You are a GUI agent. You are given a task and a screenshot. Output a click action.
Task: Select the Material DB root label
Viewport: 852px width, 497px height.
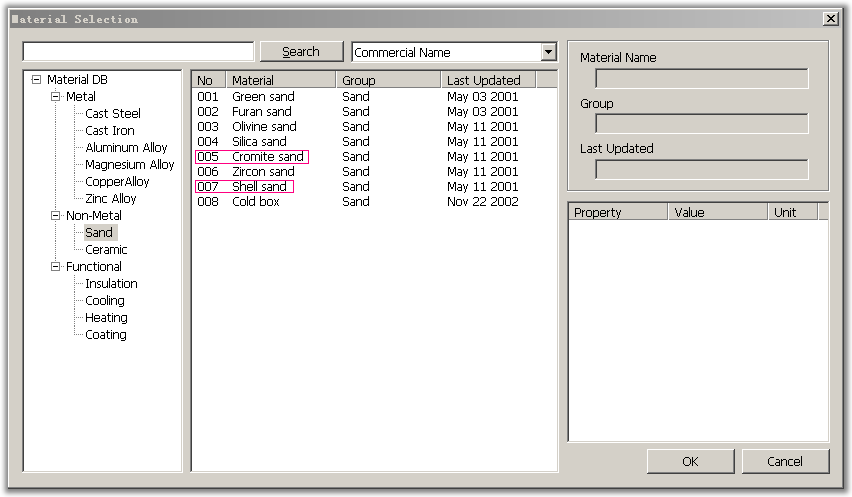(77, 80)
